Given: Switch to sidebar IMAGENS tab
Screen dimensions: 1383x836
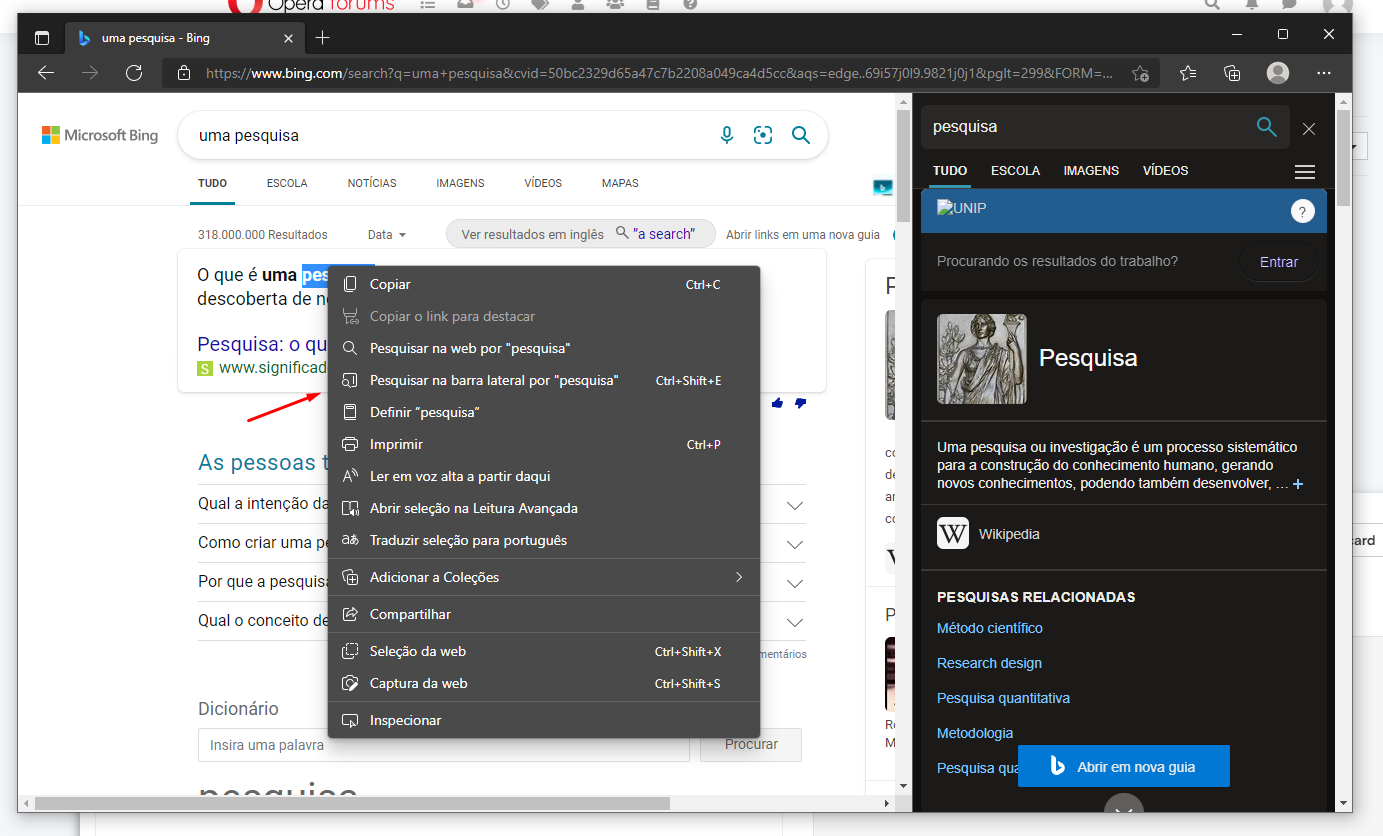Looking at the screenshot, I should [x=1091, y=171].
